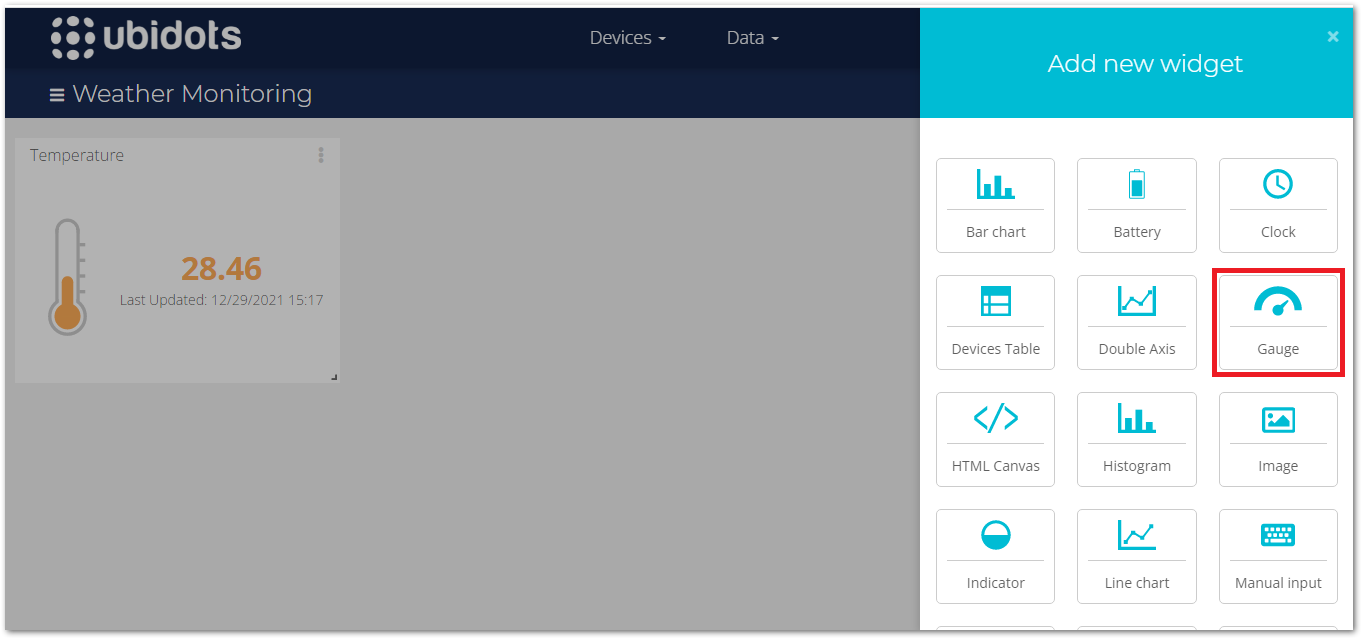Pick the Indicator widget
The height and width of the screenshot is (639, 1362).
pos(995,556)
